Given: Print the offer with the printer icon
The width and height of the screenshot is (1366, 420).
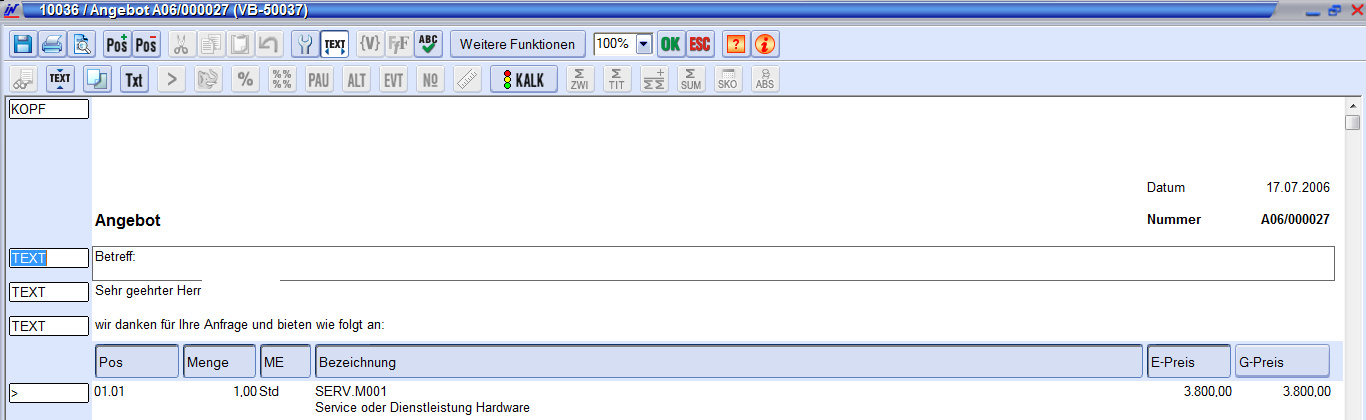Looking at the screenshot, I should click(x=52, y=44).
